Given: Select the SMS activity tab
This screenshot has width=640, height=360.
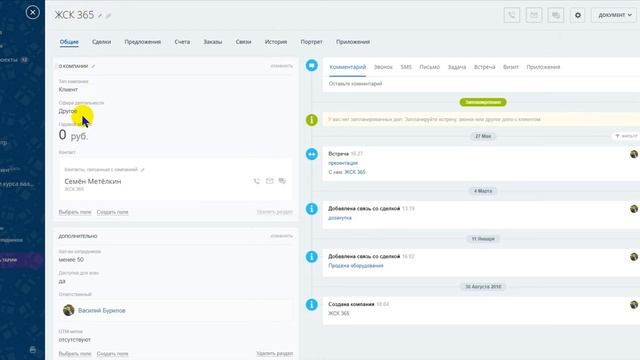Looking at the screenshot, I should (406, 67).
